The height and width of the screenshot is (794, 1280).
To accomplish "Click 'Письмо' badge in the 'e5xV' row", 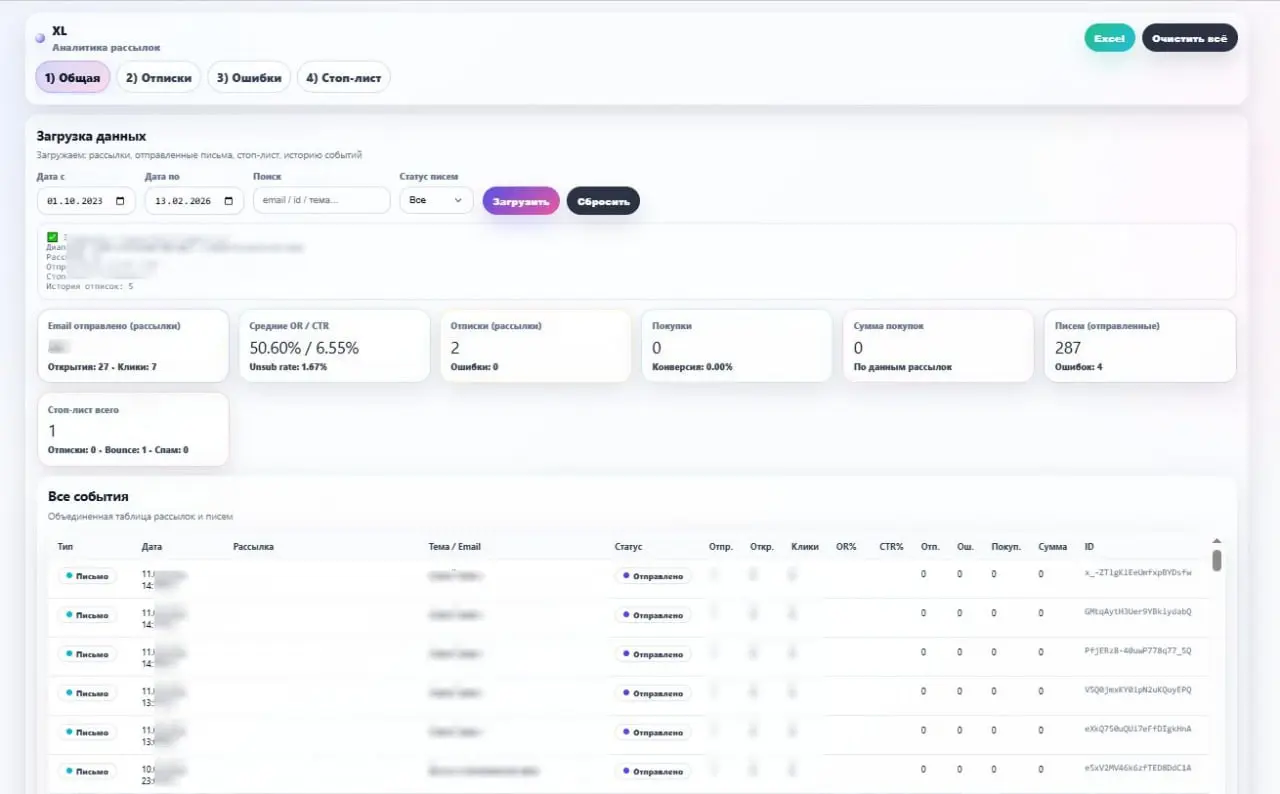I will (87, 771).
